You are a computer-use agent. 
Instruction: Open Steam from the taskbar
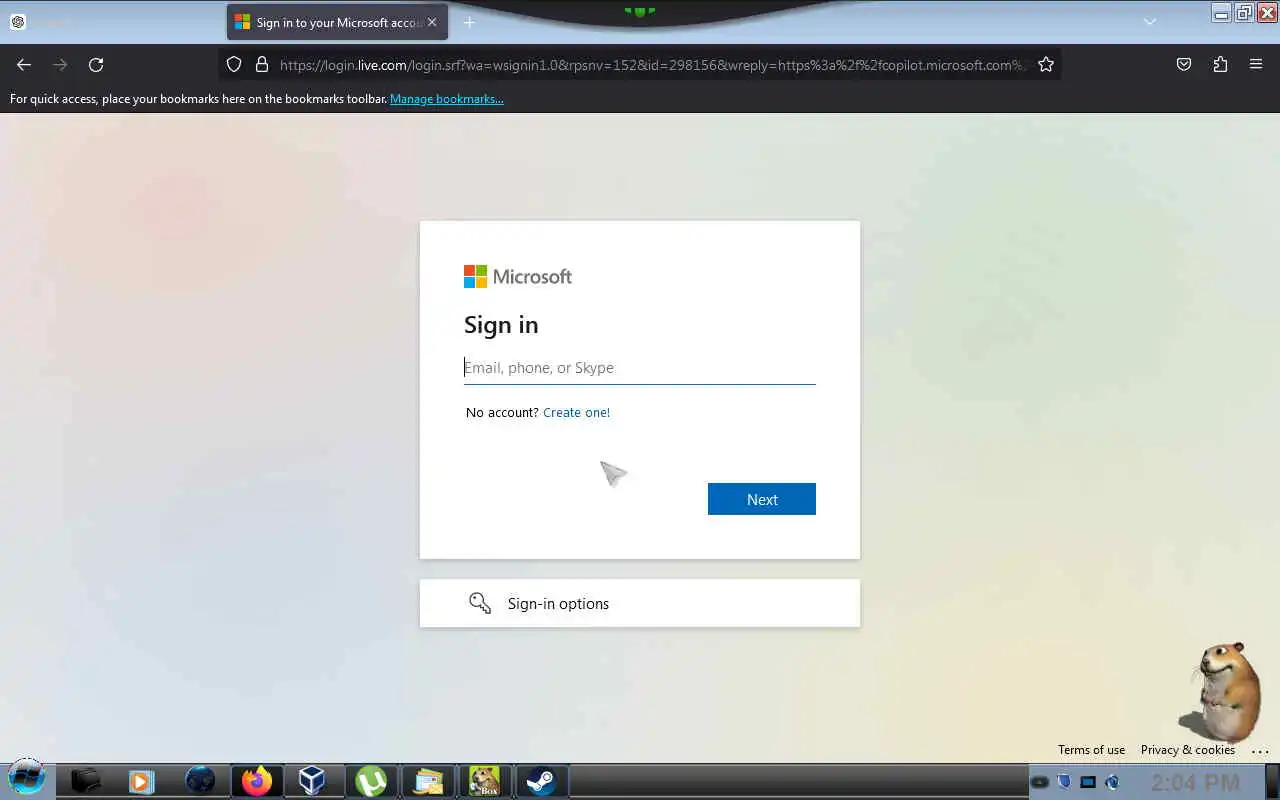pyautogui.click(x=541, y=781)
